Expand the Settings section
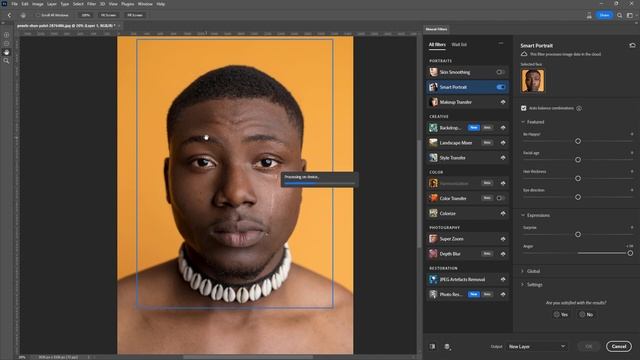Viewport: 640px width, 360px height. (523, 284)
